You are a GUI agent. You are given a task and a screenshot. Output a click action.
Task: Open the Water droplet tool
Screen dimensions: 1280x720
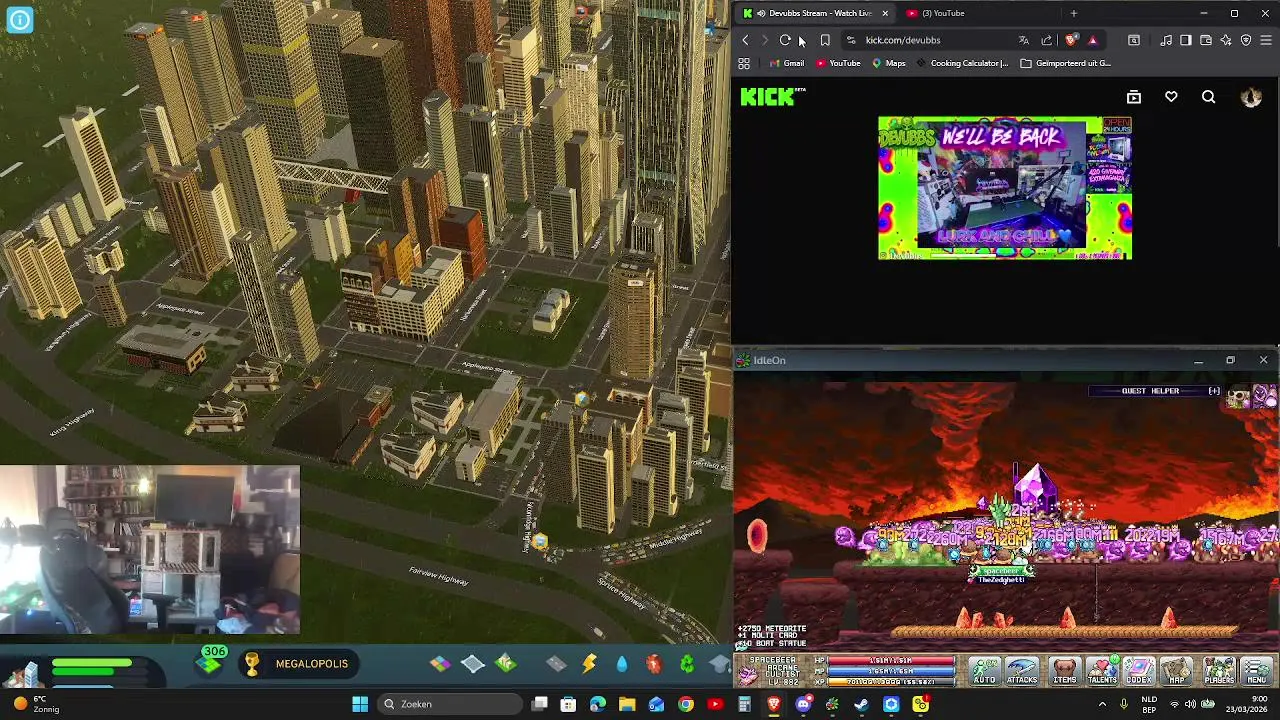point(622,663)
